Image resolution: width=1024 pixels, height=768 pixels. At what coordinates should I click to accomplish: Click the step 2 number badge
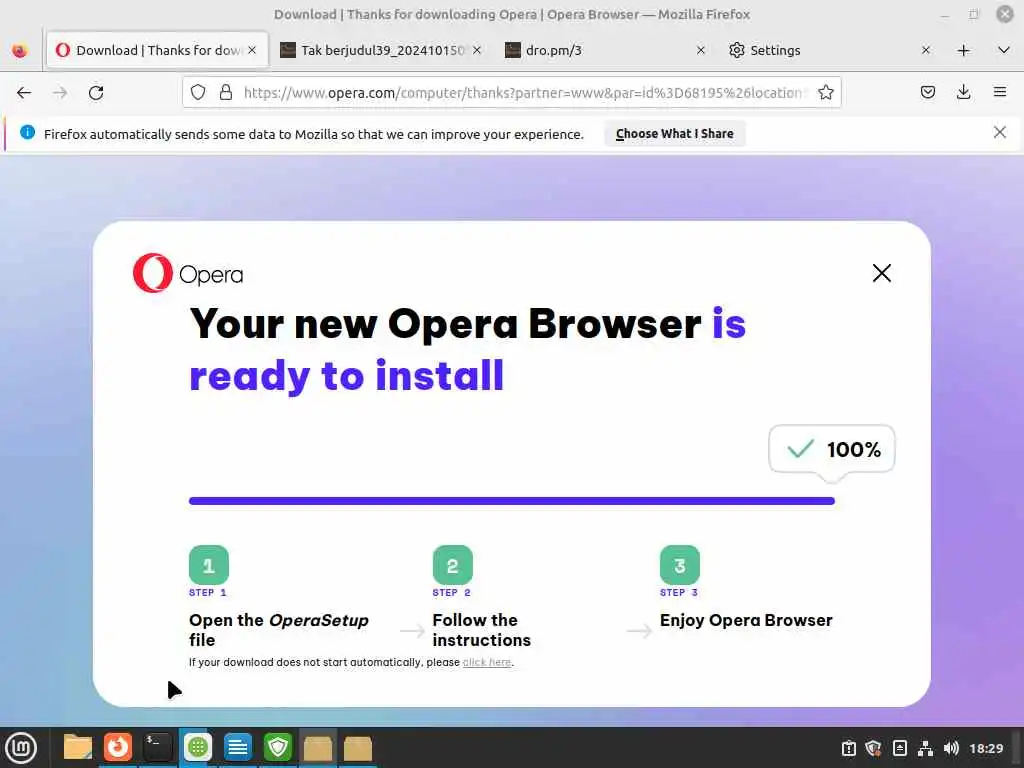[x=453, y=565]
